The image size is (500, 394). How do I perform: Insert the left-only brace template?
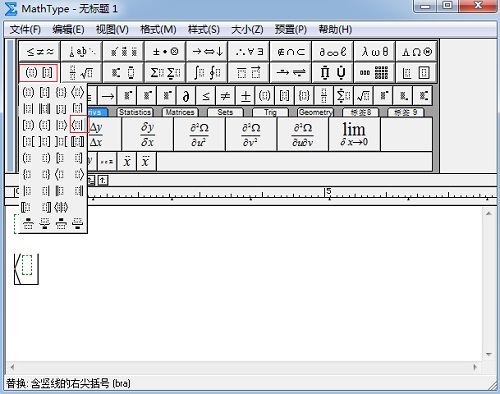click(28, 174)
